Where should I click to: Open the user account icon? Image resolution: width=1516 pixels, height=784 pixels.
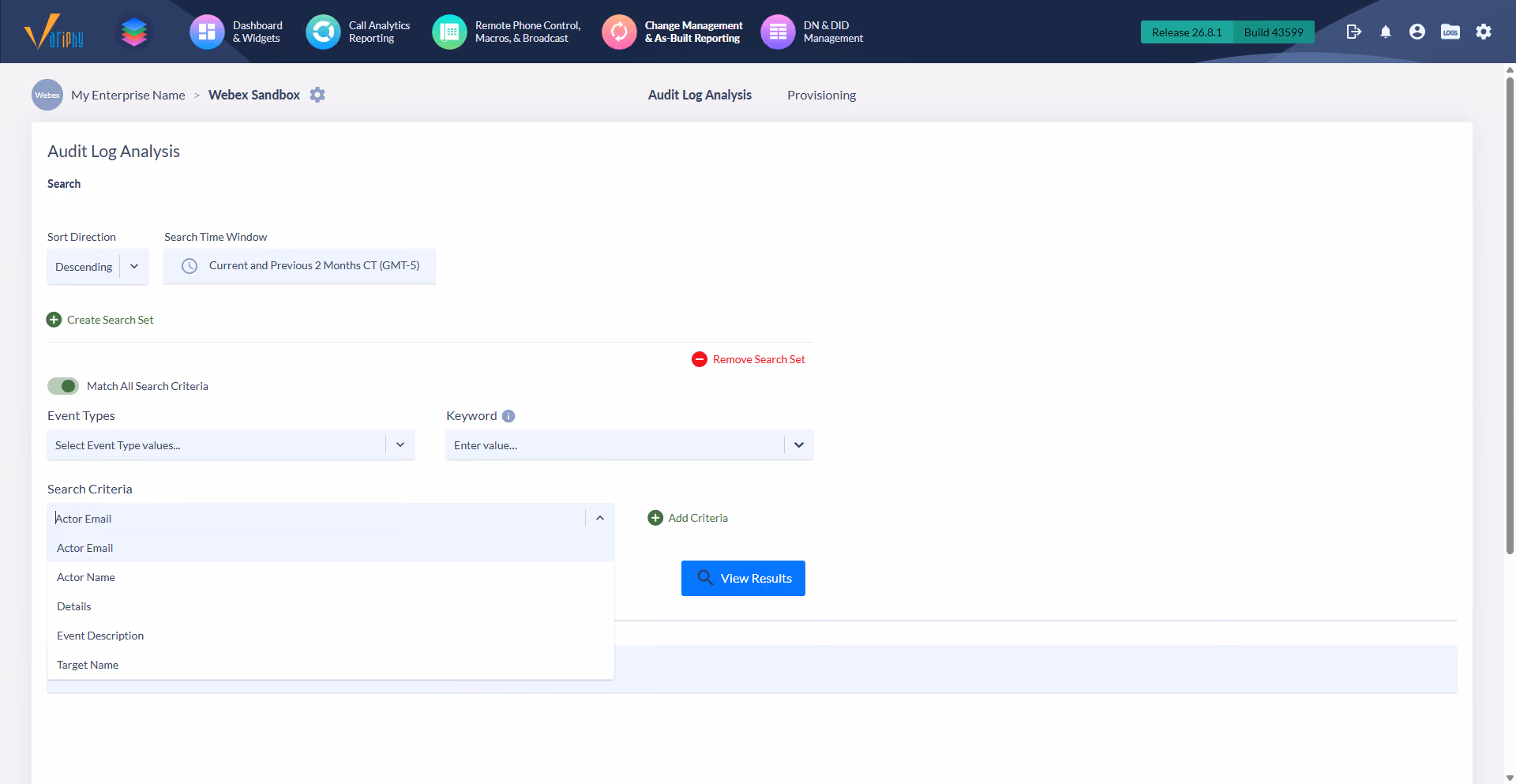1417,32
